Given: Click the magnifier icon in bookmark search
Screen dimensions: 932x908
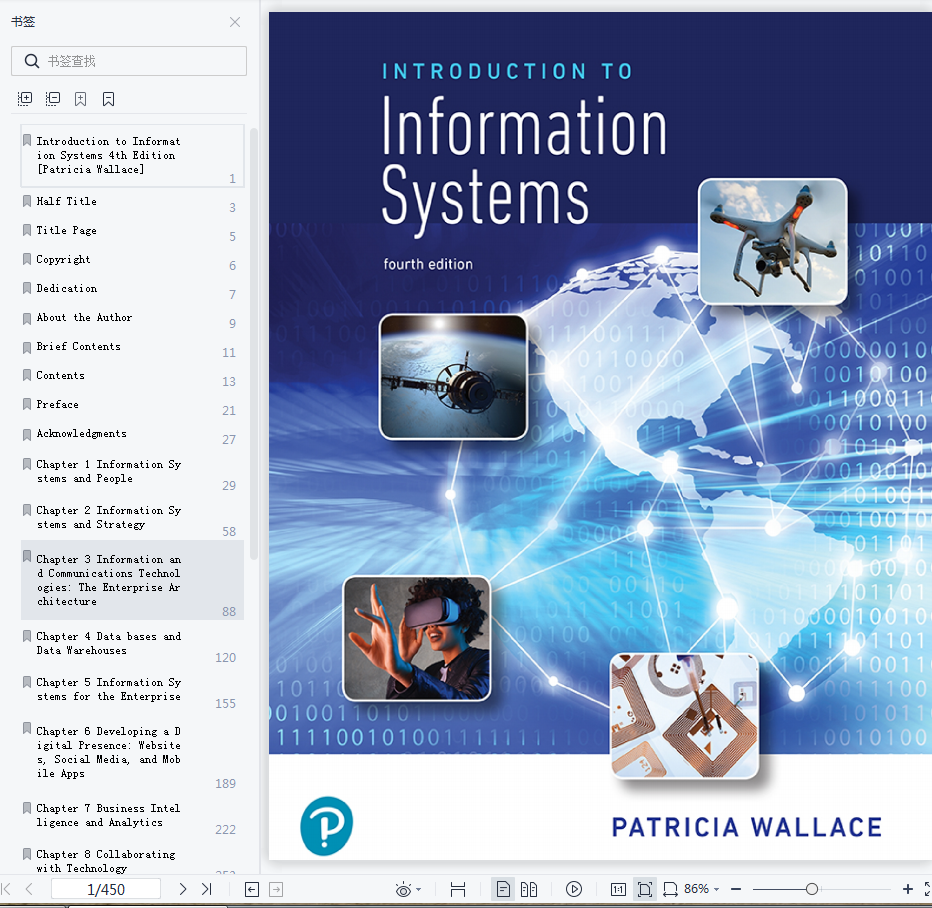Looking at the screenshot, I should [32, 61].
